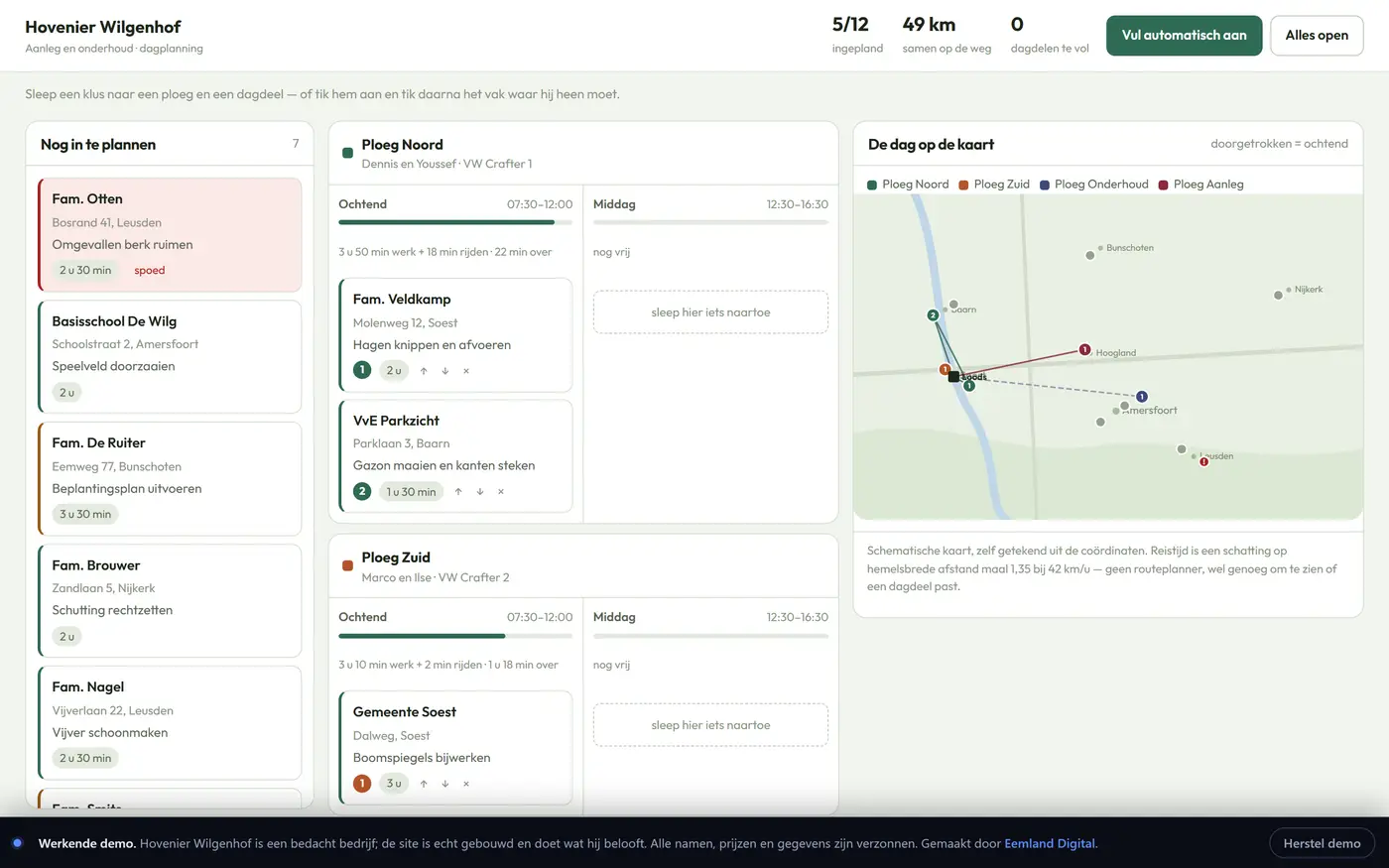This screenshot has width=1389, height=868.
Task: Click Ploeg Aanleg legend entry
Action: coord(1200,185)
